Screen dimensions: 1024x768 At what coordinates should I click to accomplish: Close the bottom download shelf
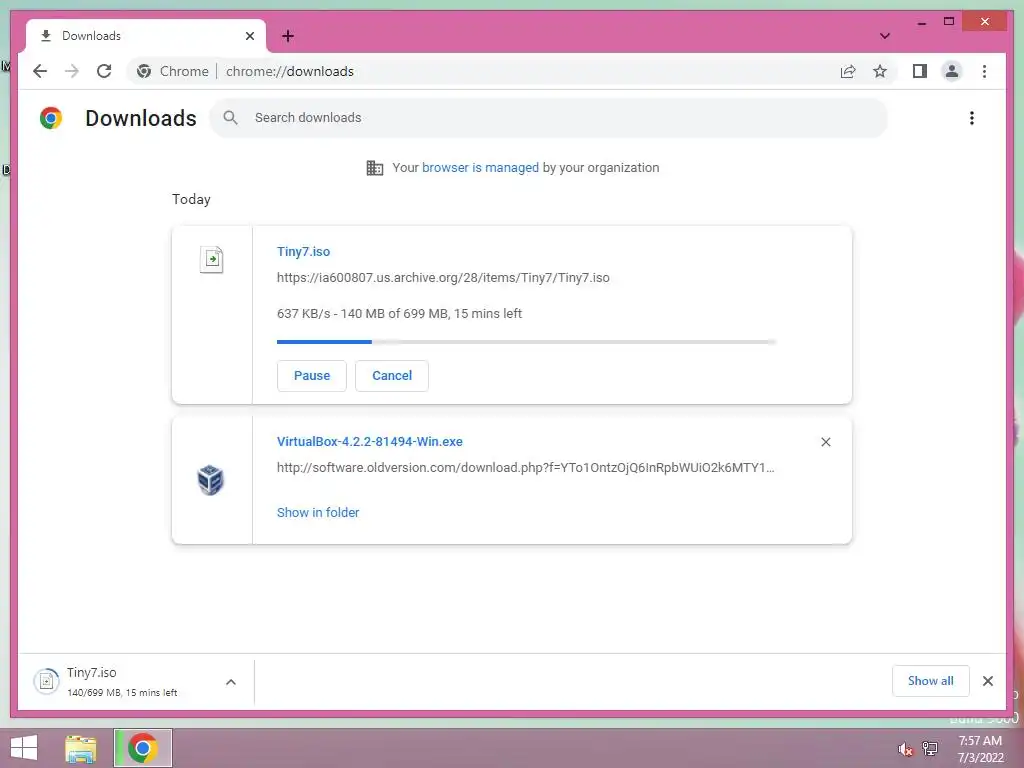tap(987, 681)
